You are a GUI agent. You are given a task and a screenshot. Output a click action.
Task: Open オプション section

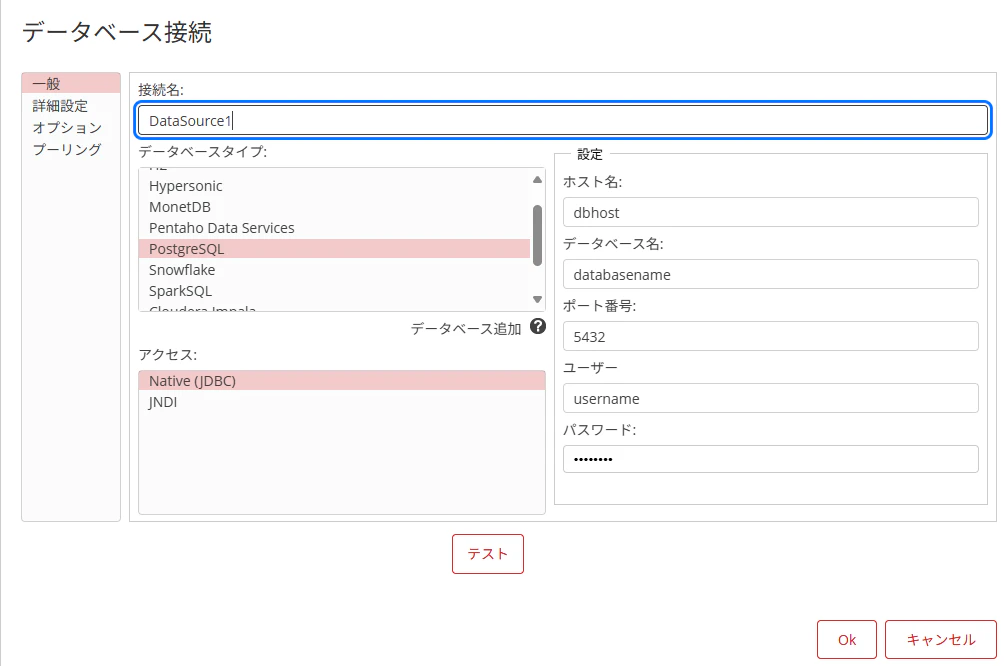[67, 127]
